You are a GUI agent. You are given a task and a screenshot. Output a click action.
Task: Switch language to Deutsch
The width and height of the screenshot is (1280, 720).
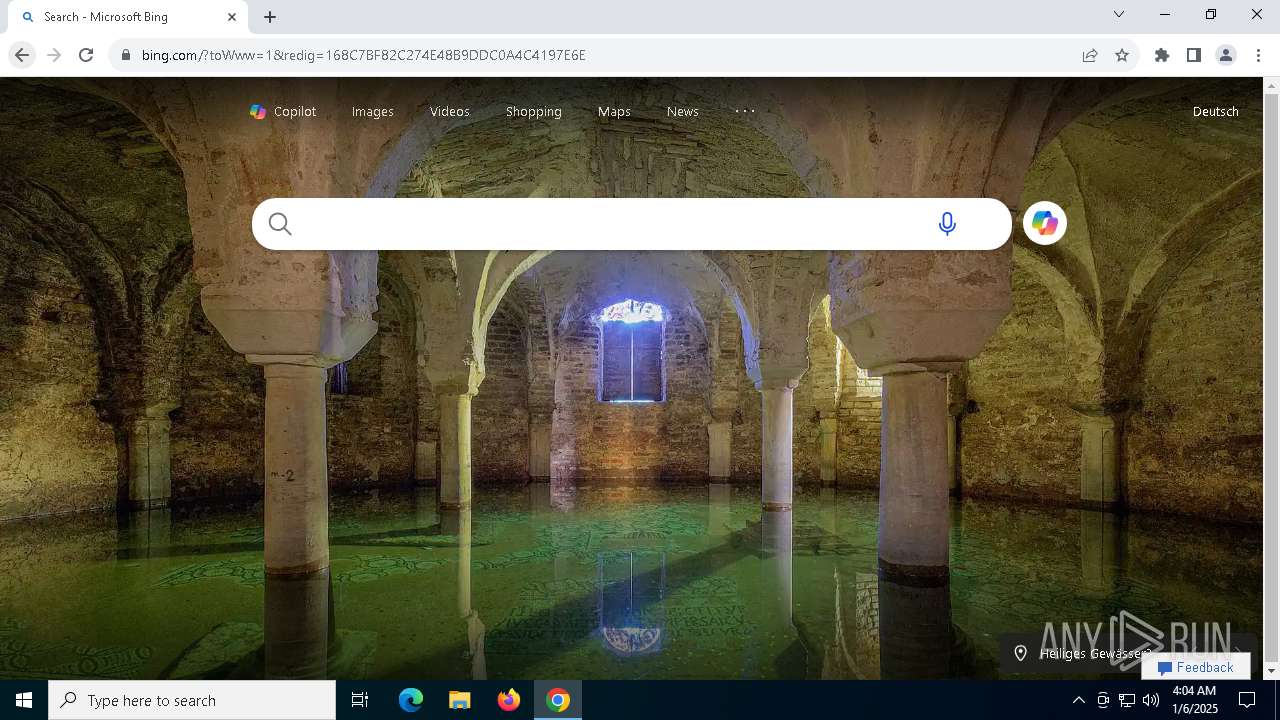click(x=1216, y=112)
